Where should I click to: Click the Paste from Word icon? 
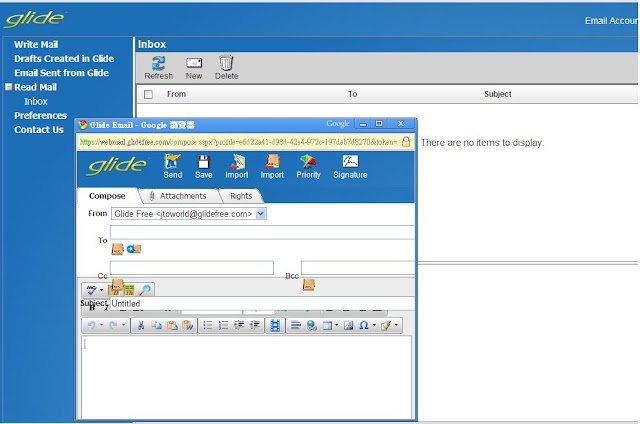(x=187, y=325)
